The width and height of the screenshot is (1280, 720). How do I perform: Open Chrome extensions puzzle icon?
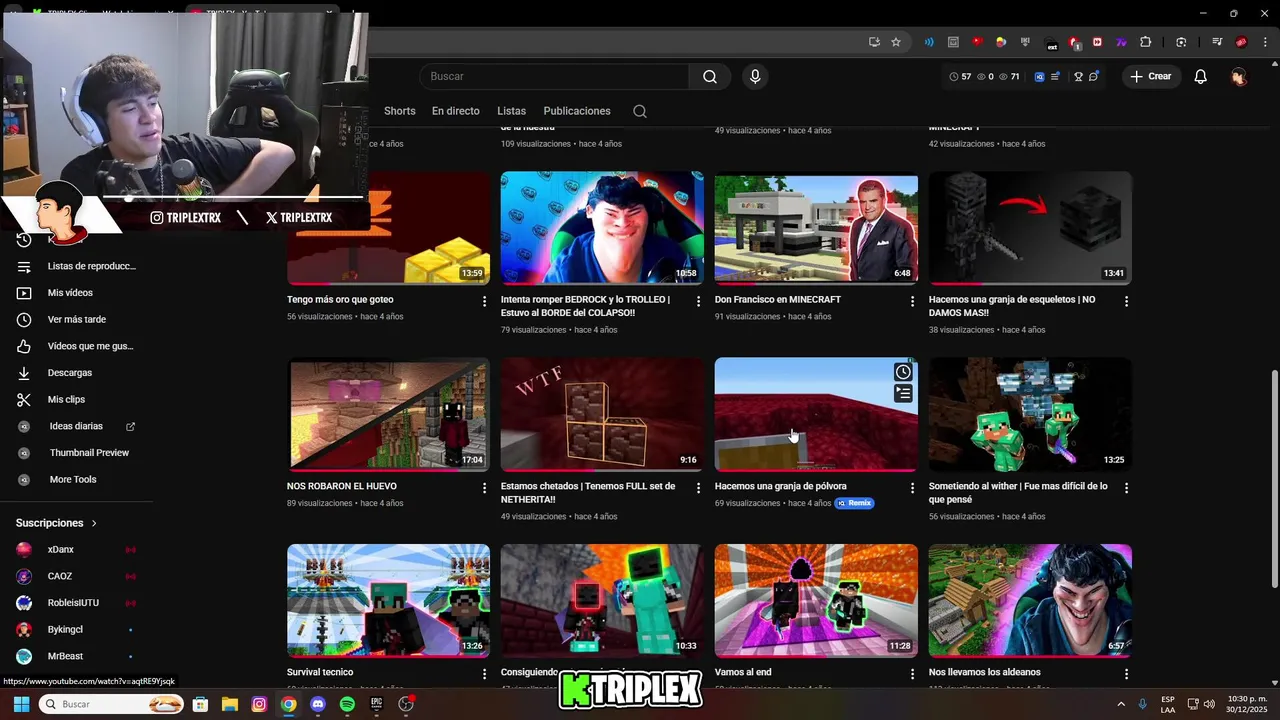click(1146, 42)
